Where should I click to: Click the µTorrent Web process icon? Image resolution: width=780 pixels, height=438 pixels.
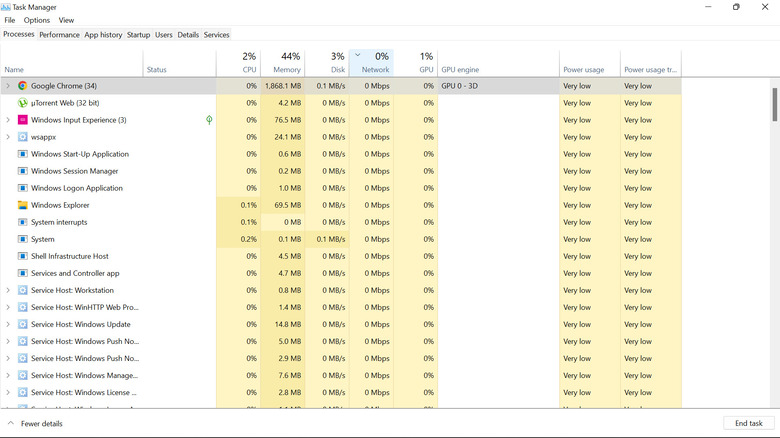[x=23, y=103]
